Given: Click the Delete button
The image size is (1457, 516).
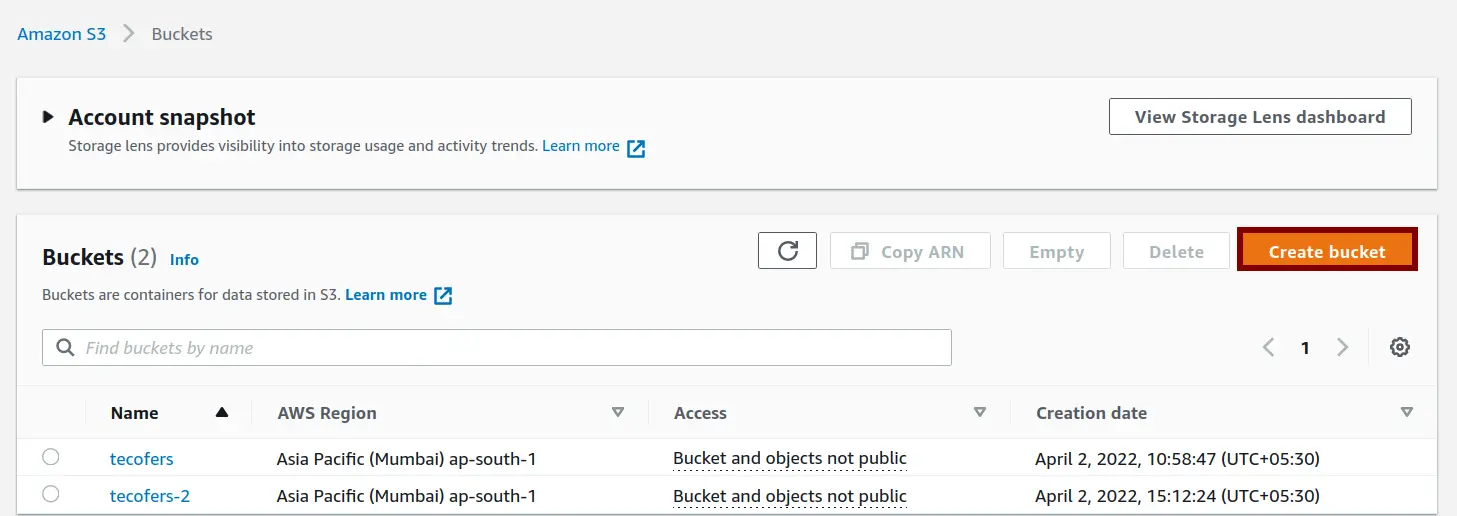Looking at the screenshot, I should 1176,251.
